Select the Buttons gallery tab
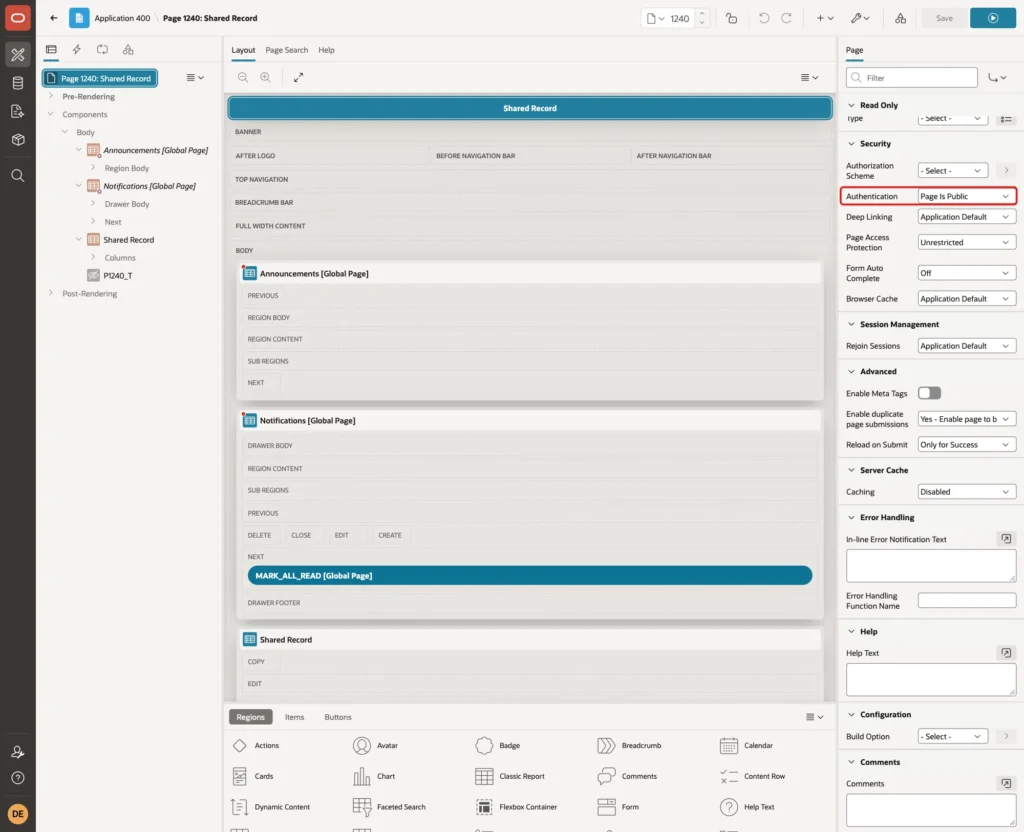This screenshot has width=1024, height=832. tap(338, 717)
